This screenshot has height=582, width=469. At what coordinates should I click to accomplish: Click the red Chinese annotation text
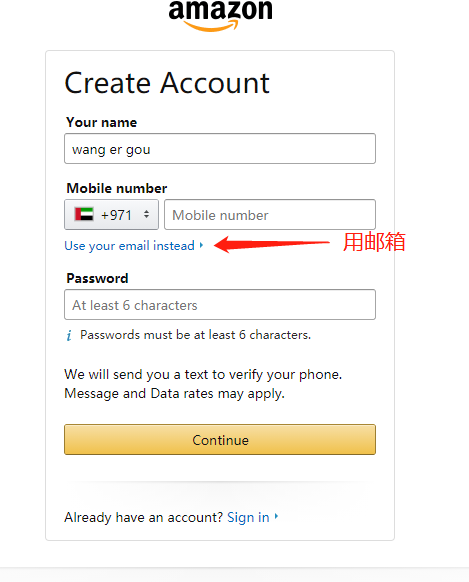point(374,242)
